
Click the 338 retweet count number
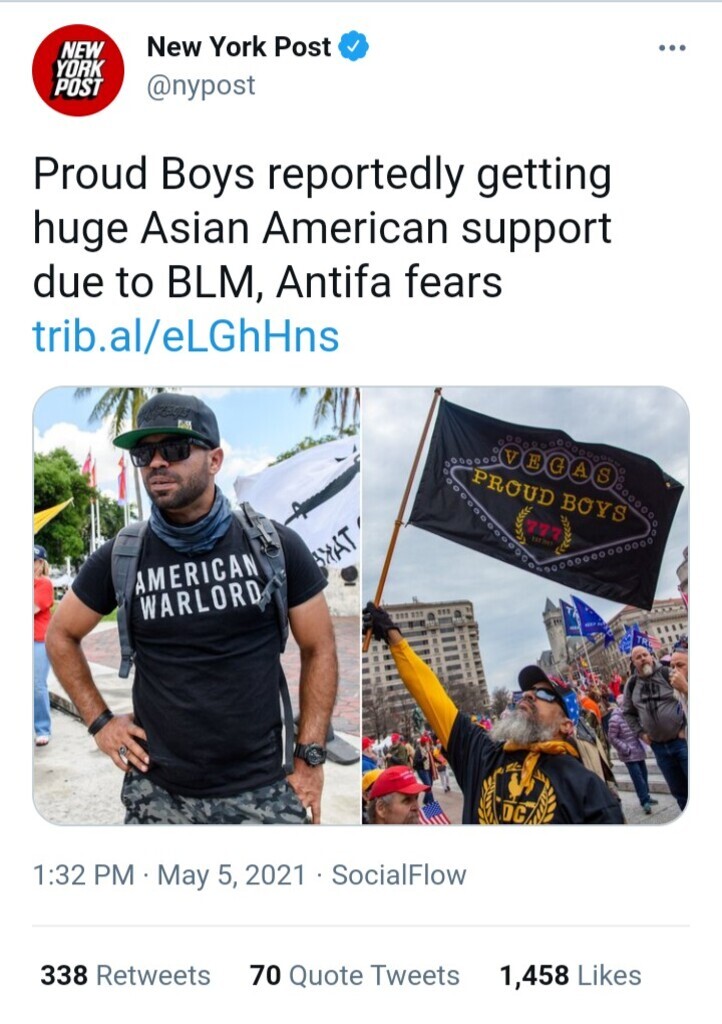point(64,975)
